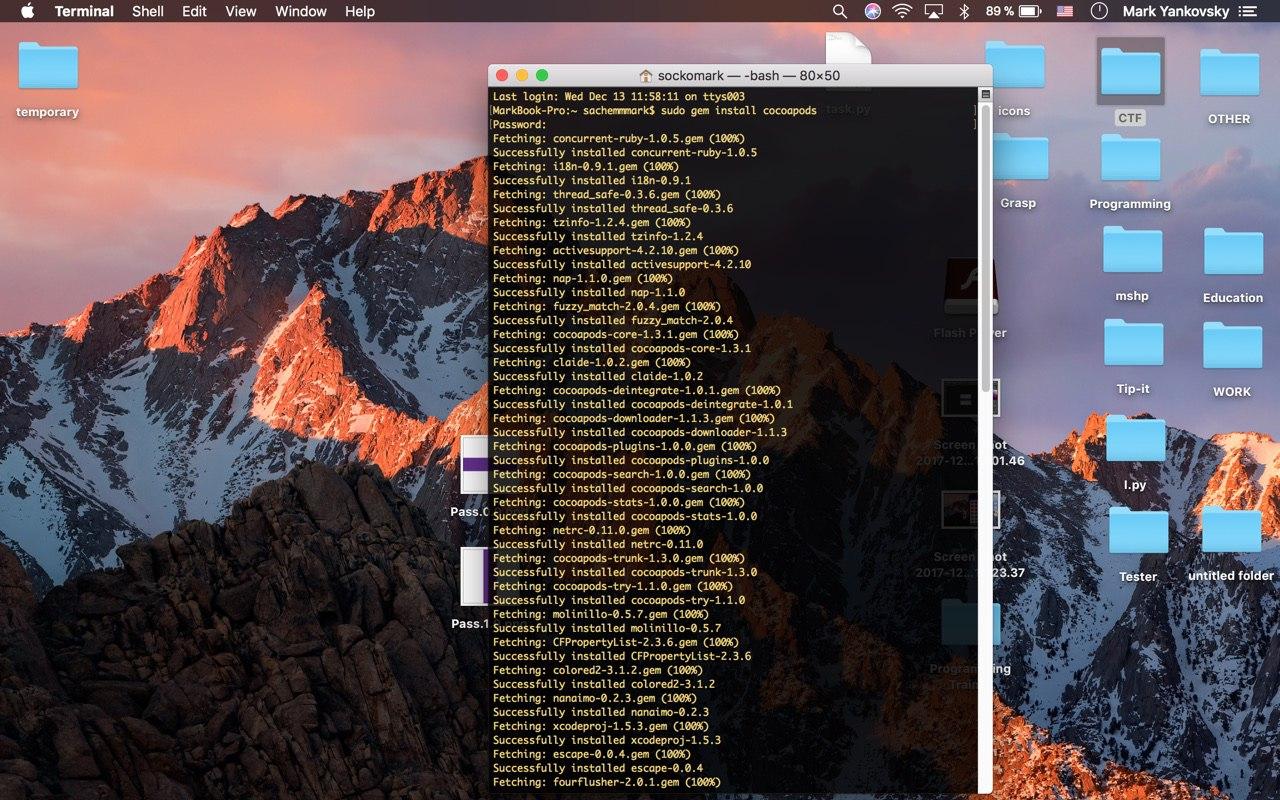The height and width of the screenshot is (800, 1280).
Task: Click 'Fetching: molinillo-0.5.7.gem' line
Action: (601, 614)
